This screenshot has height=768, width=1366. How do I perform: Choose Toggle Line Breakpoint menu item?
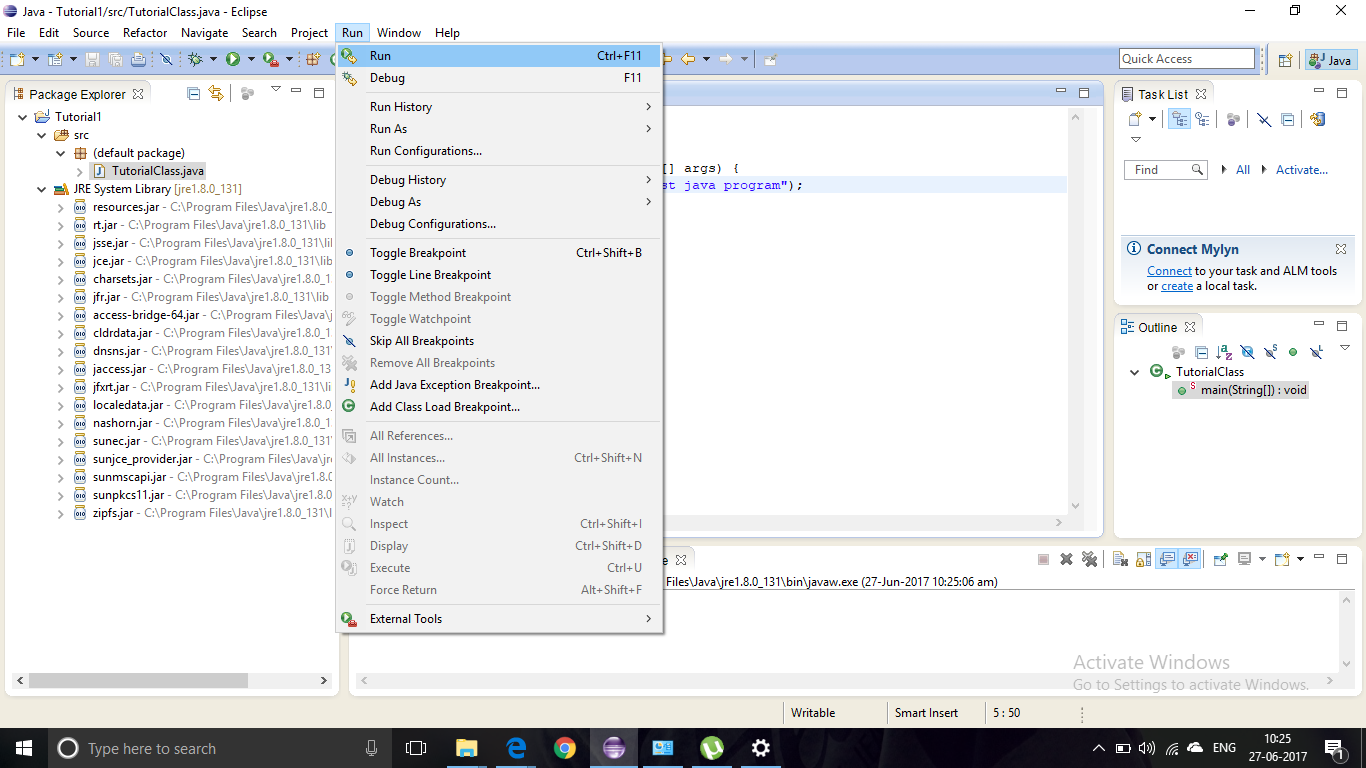(498, 275)
